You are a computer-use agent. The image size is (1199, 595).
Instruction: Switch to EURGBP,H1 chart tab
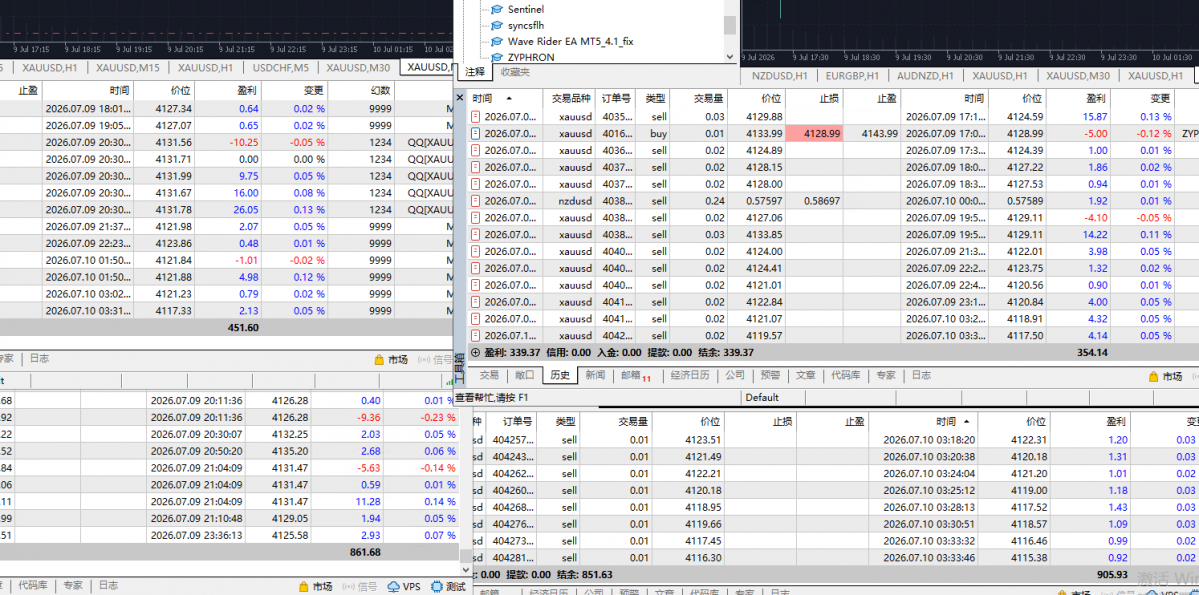tap(853, 76)
